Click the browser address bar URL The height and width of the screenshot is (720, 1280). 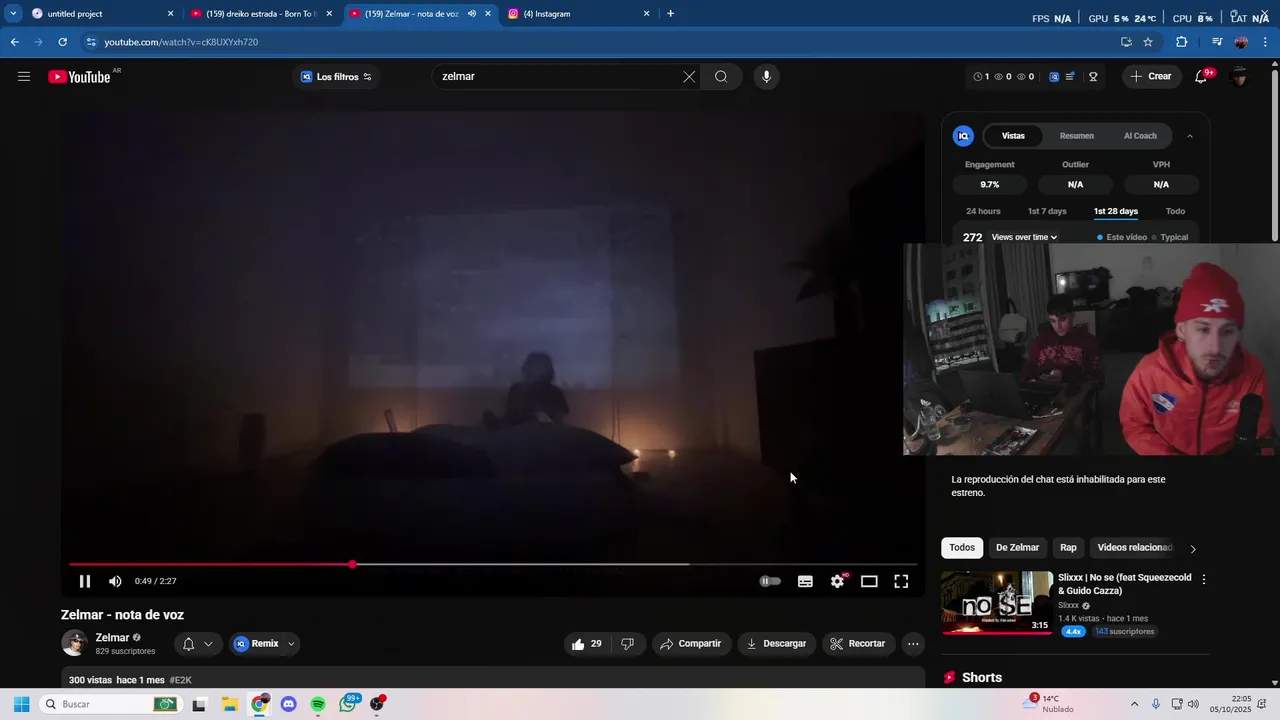coord(181,42)
